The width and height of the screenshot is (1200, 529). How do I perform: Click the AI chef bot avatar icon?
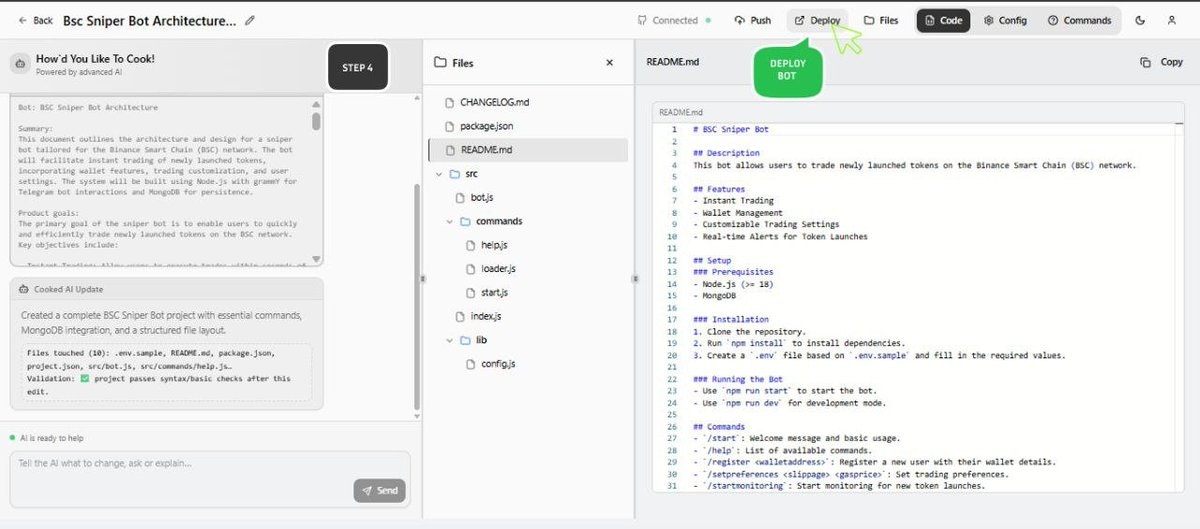click(x=21, y=64)
